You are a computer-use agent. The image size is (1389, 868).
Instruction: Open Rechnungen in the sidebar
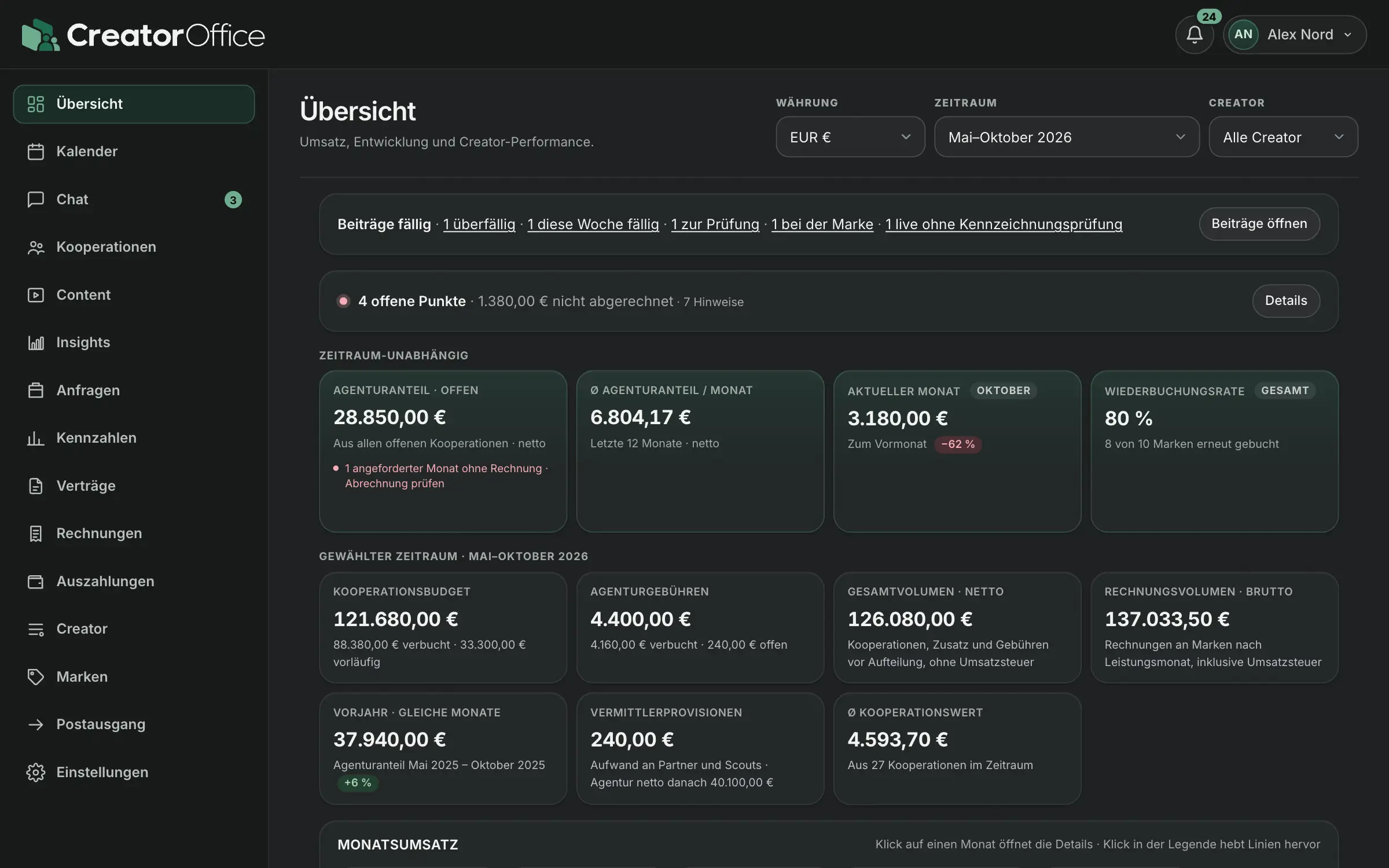(x=134, y=534)
